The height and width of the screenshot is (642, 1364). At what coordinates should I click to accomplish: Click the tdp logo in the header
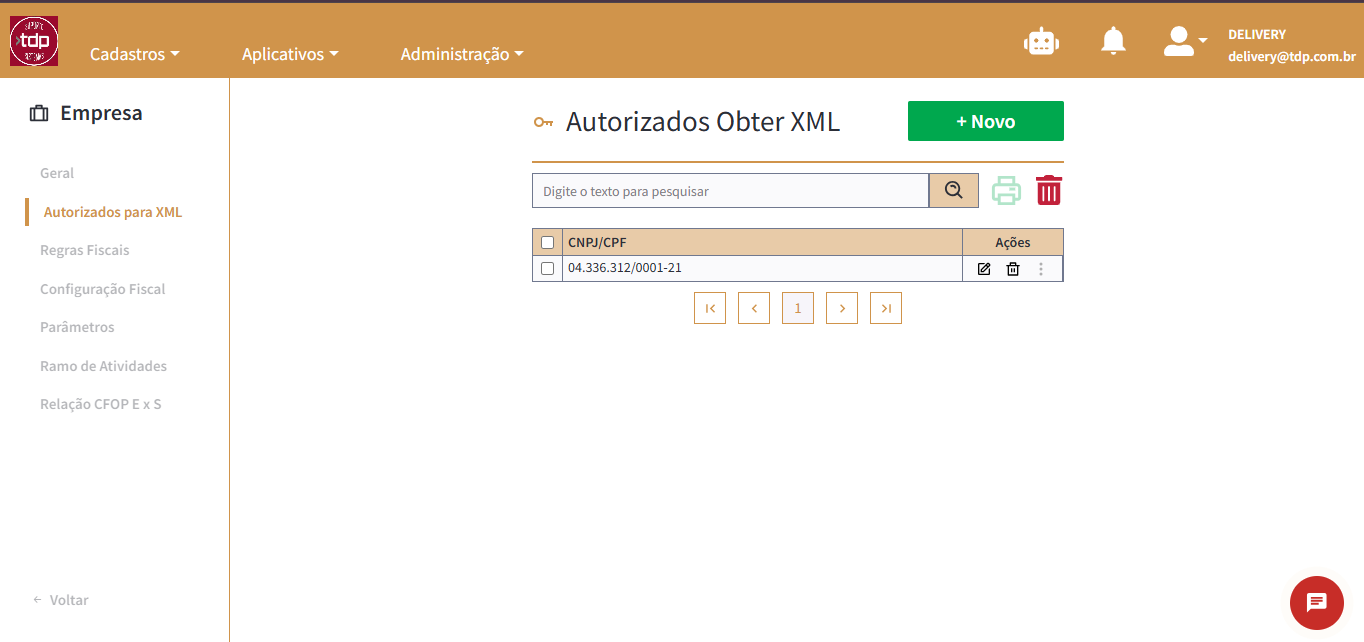coord(34,42)
